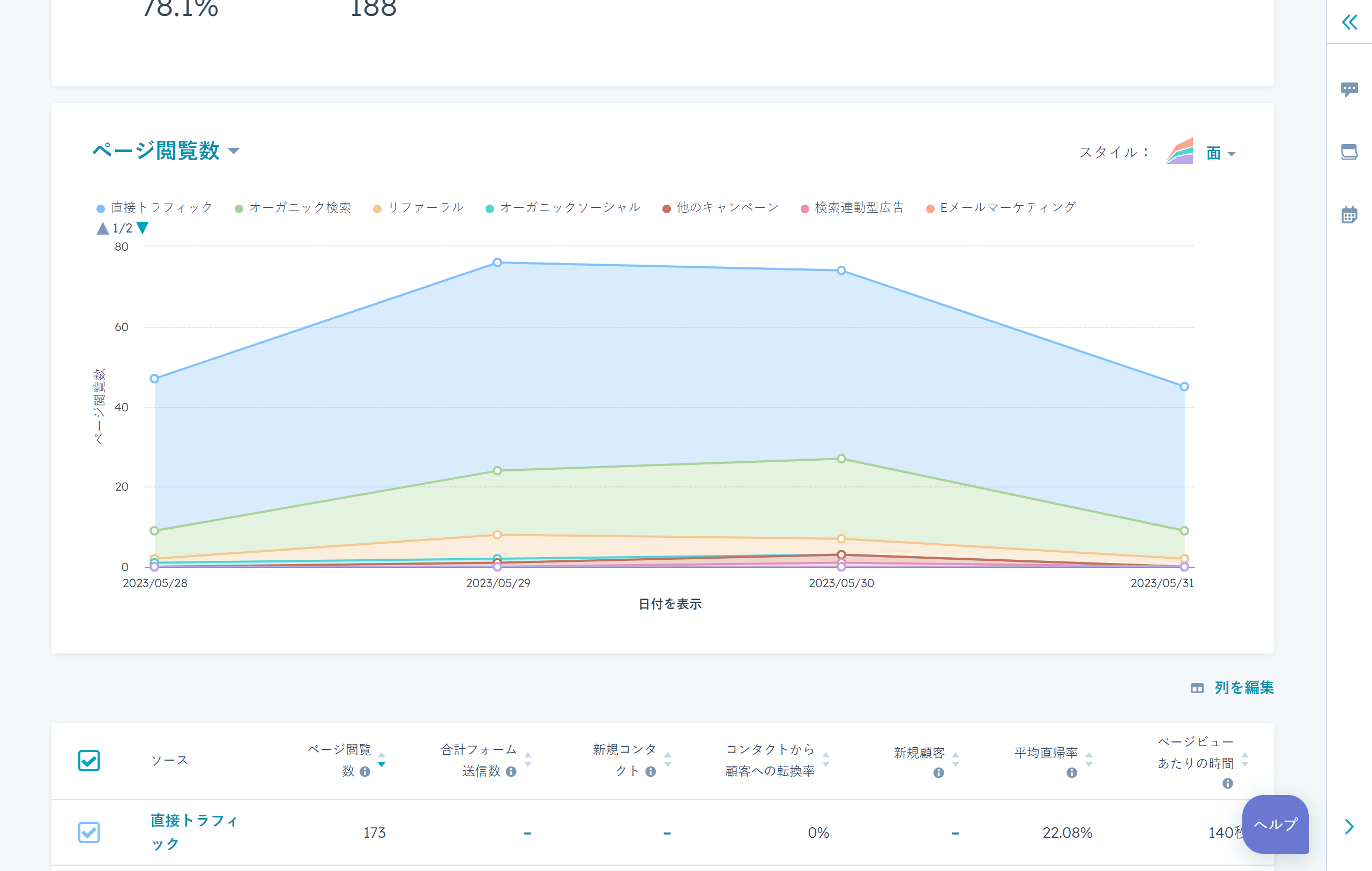
Task: Click the 22.08% bounce rate cell
Action: point(1067,833)
